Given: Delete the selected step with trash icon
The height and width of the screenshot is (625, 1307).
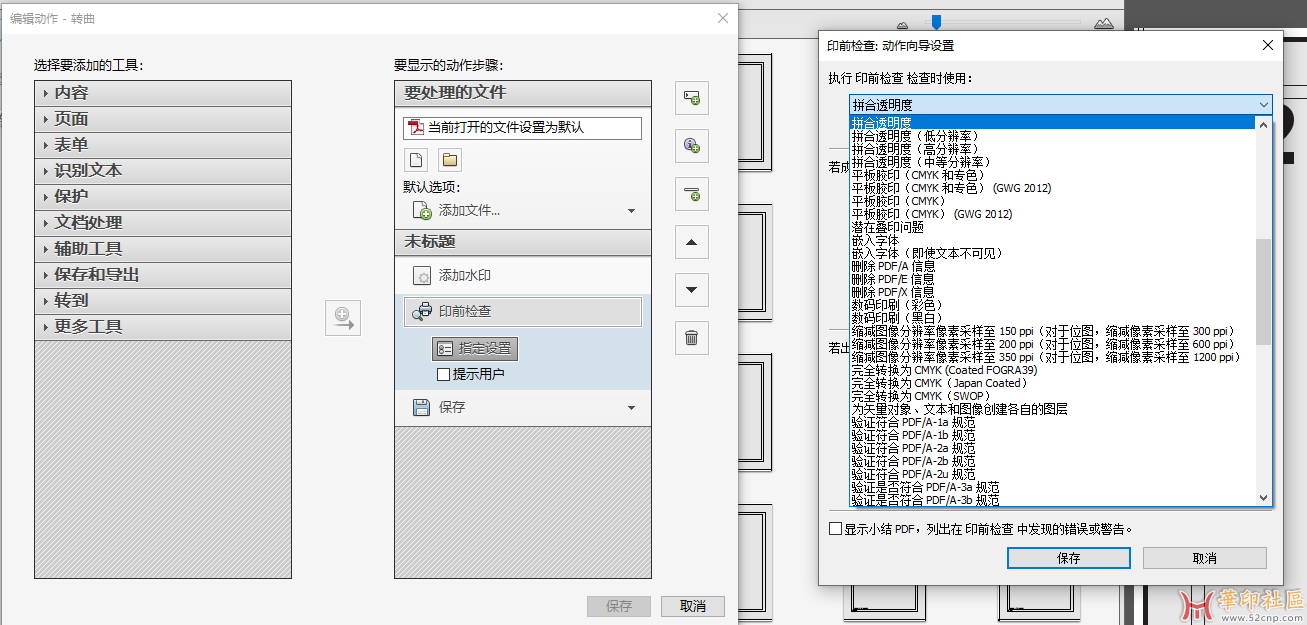Looking at the screenshot, I should point(691,338).
